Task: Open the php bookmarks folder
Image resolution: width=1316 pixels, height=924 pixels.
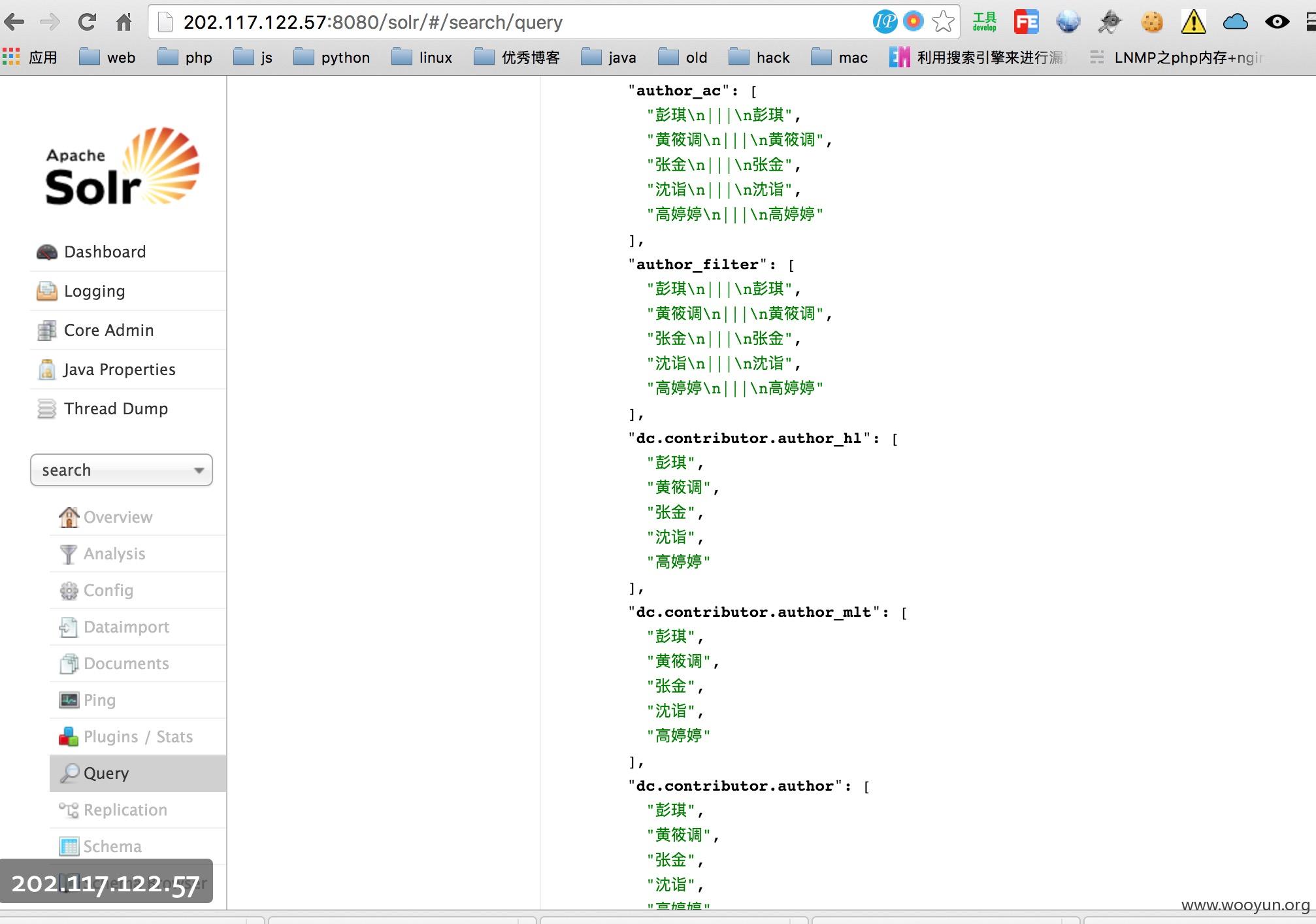Action: pos(185,58)
